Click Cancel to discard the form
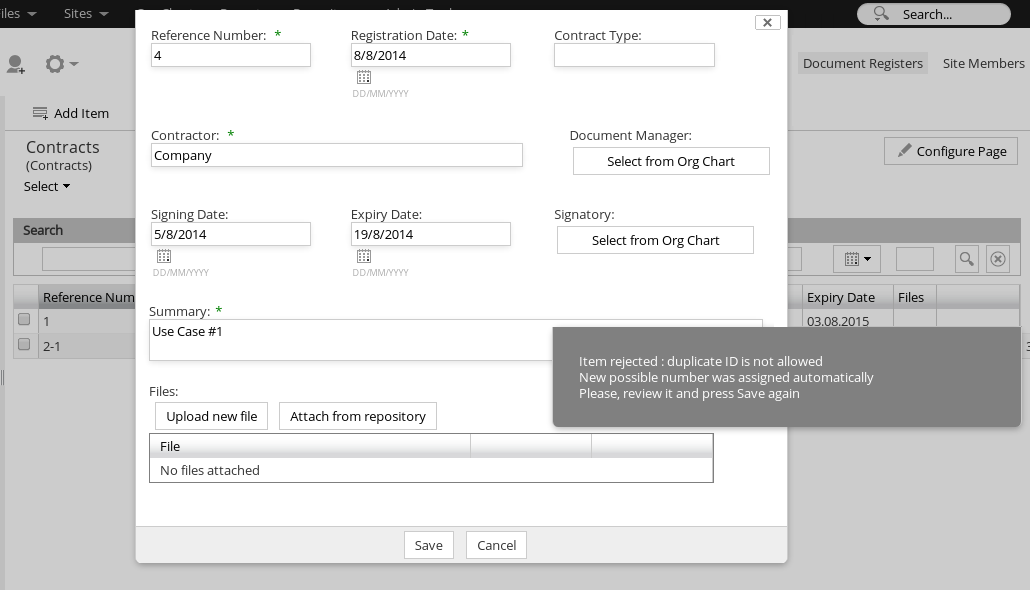Viewport: 1030px width, 590px height. [496, 545]
